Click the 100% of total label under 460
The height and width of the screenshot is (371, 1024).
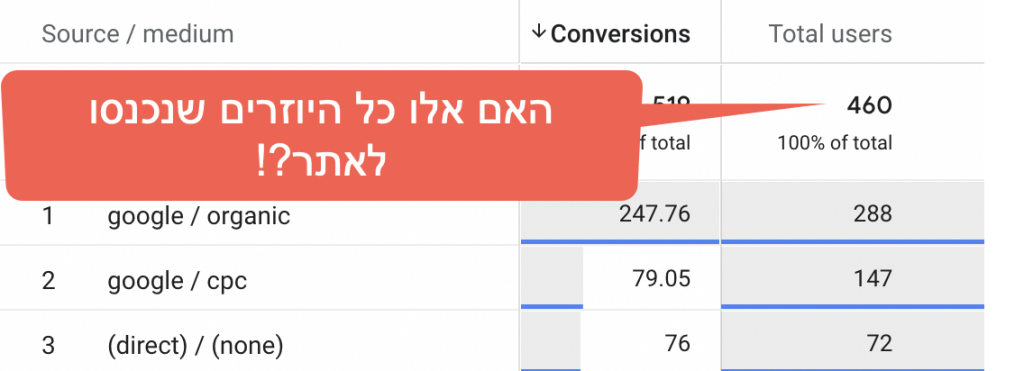[x=835, y=142]
